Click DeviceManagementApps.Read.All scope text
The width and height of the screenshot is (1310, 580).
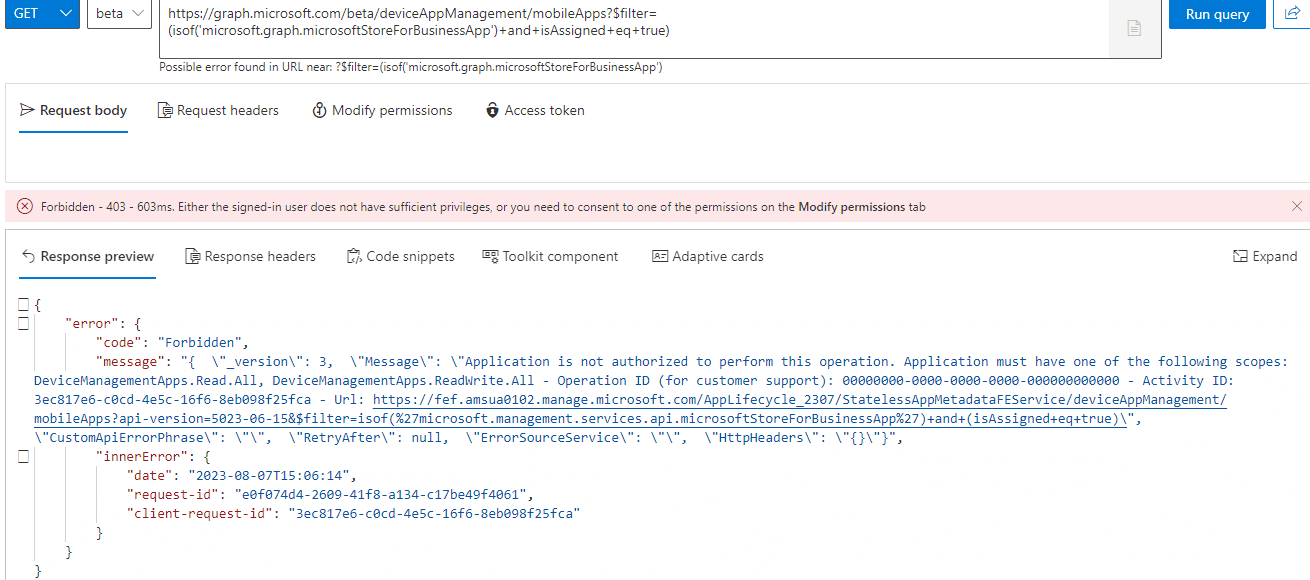[x=146, y=381]
